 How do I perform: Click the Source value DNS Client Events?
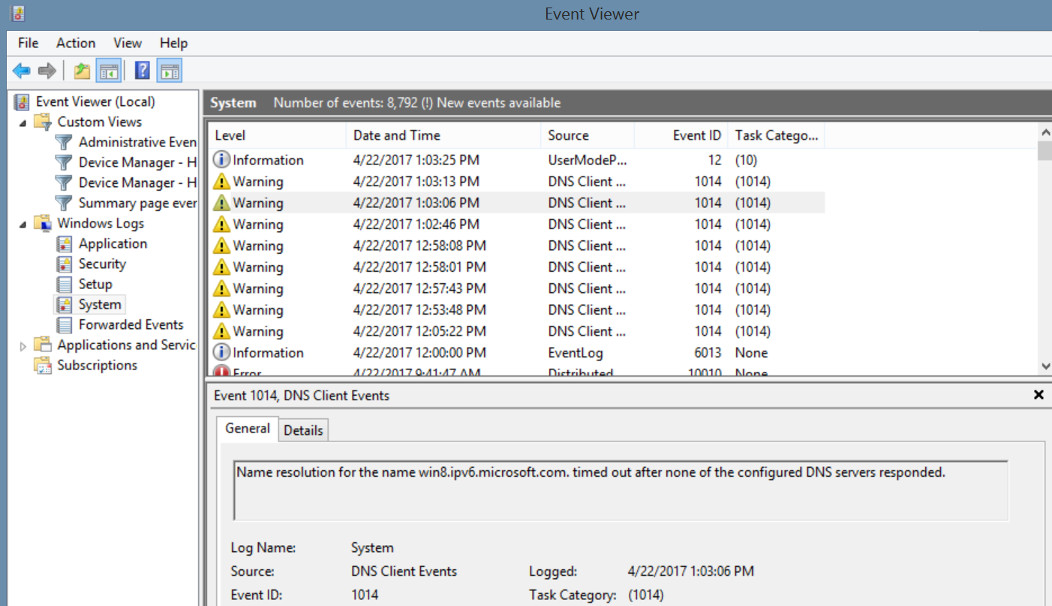[x=404, y=571]
